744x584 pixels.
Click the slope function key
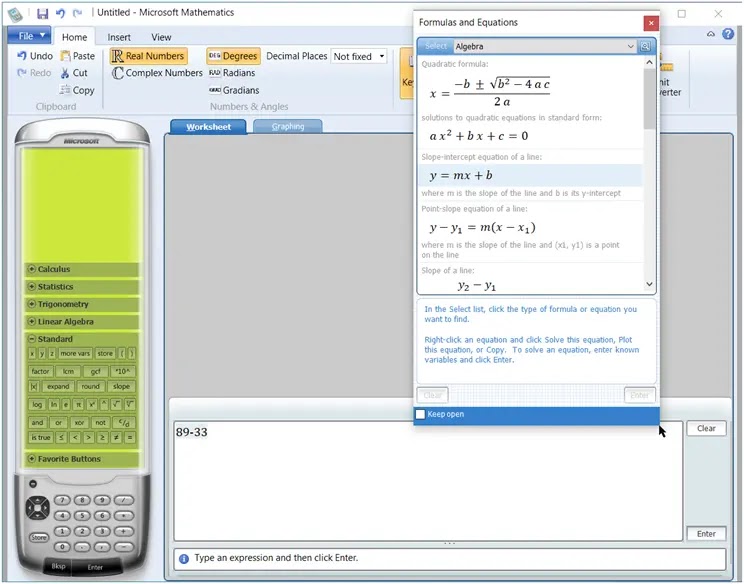[121, 387]
